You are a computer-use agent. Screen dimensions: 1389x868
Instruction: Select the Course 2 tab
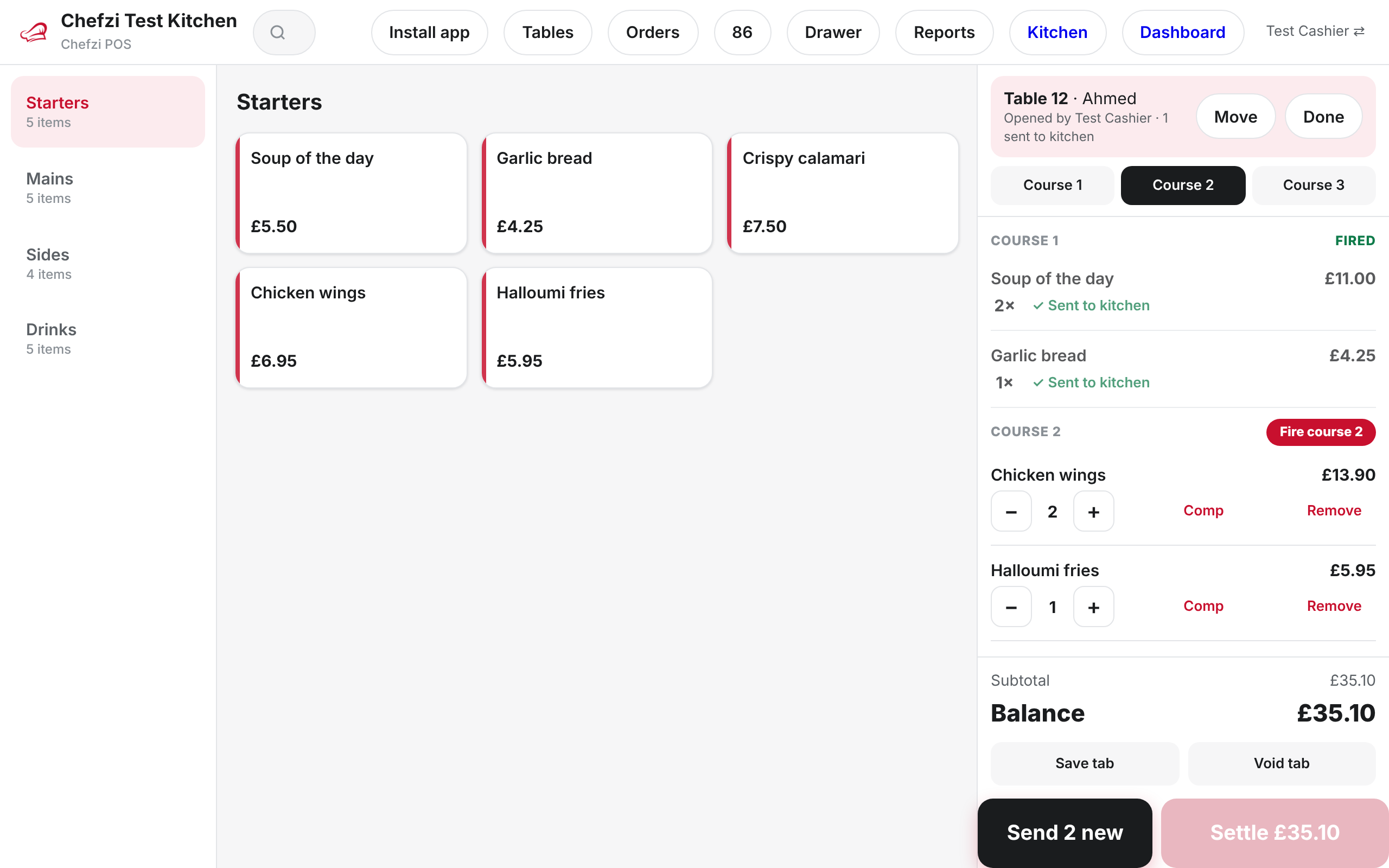(1182, 185)
